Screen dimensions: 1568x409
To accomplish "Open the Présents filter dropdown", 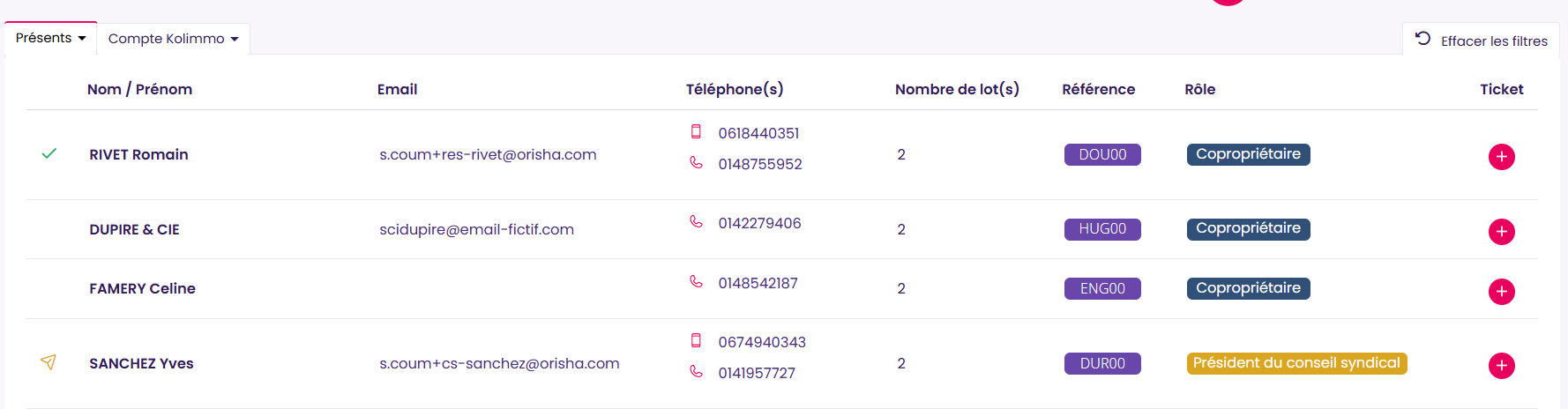I will (50, 38).
